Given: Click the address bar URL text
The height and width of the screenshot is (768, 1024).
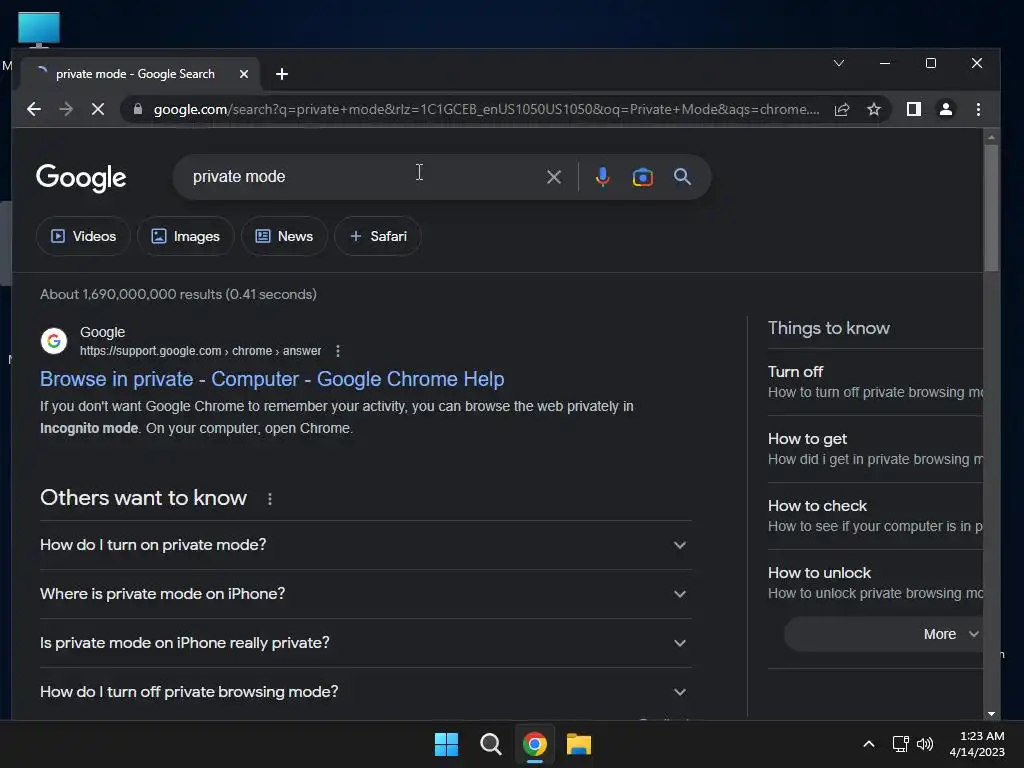Looking at the screenshot, I should coord(487,109).
